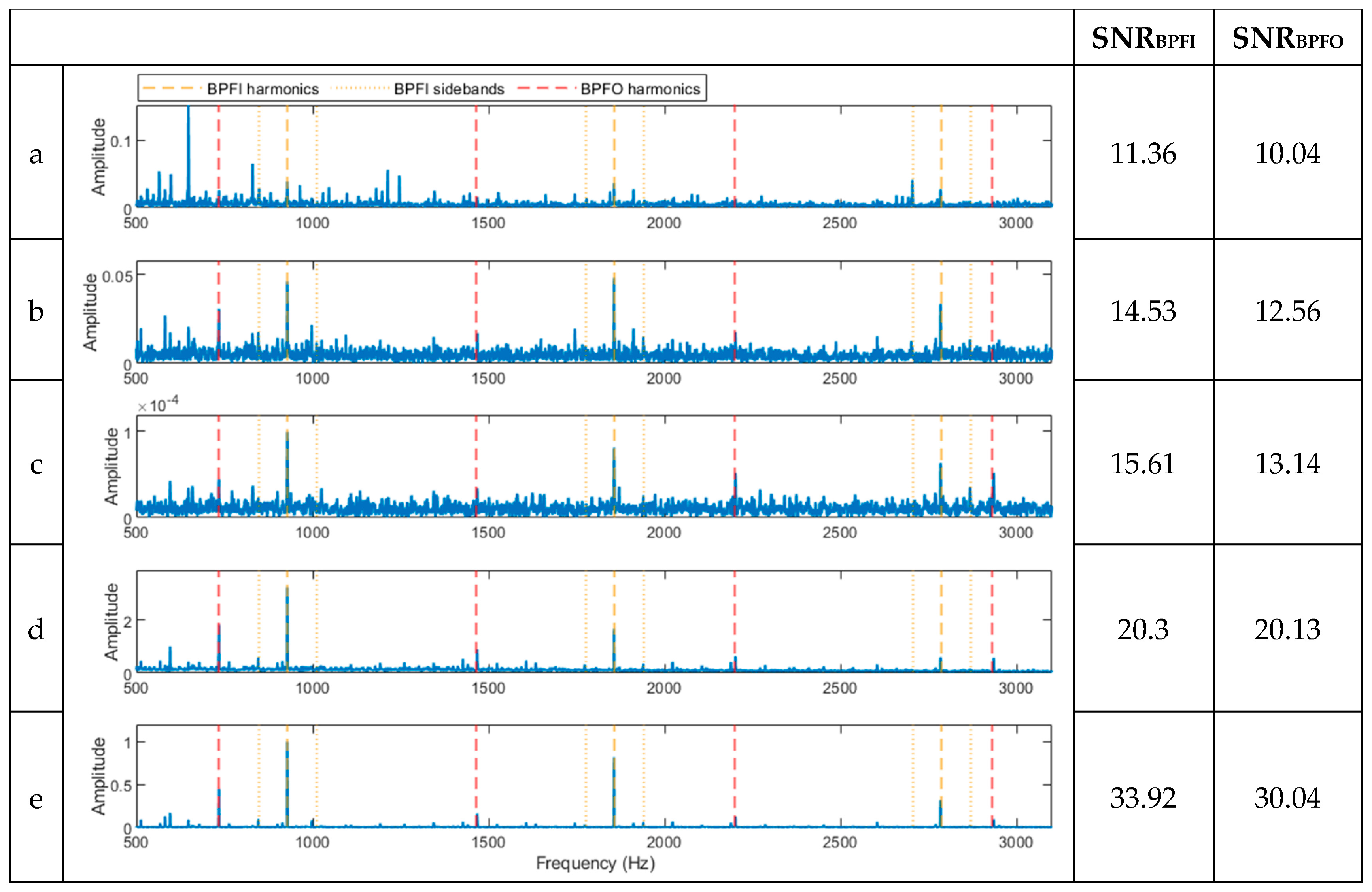The height and width of the screenshot is (892, 1372).
Task: Click the 33.92 SNR value cell
Action: 1143,798
